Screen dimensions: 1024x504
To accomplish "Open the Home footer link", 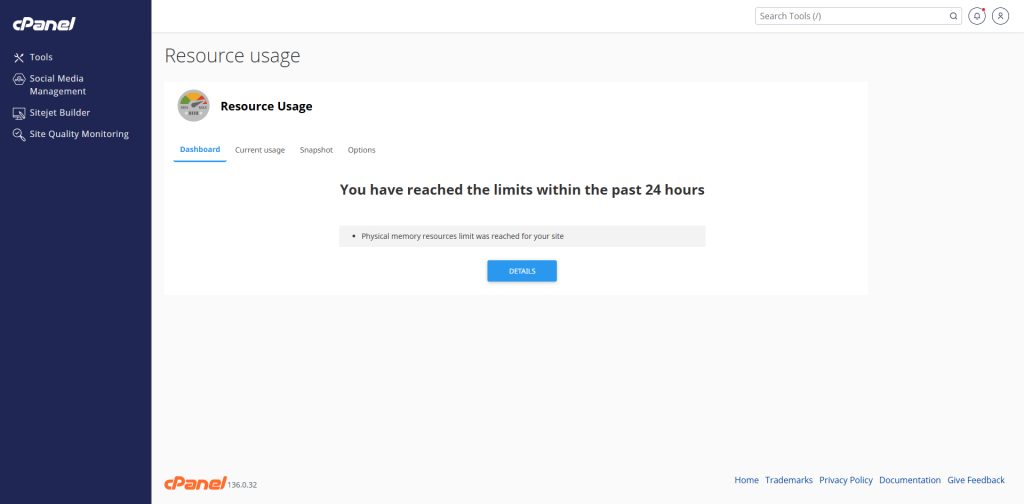I will tap(746, 480).
